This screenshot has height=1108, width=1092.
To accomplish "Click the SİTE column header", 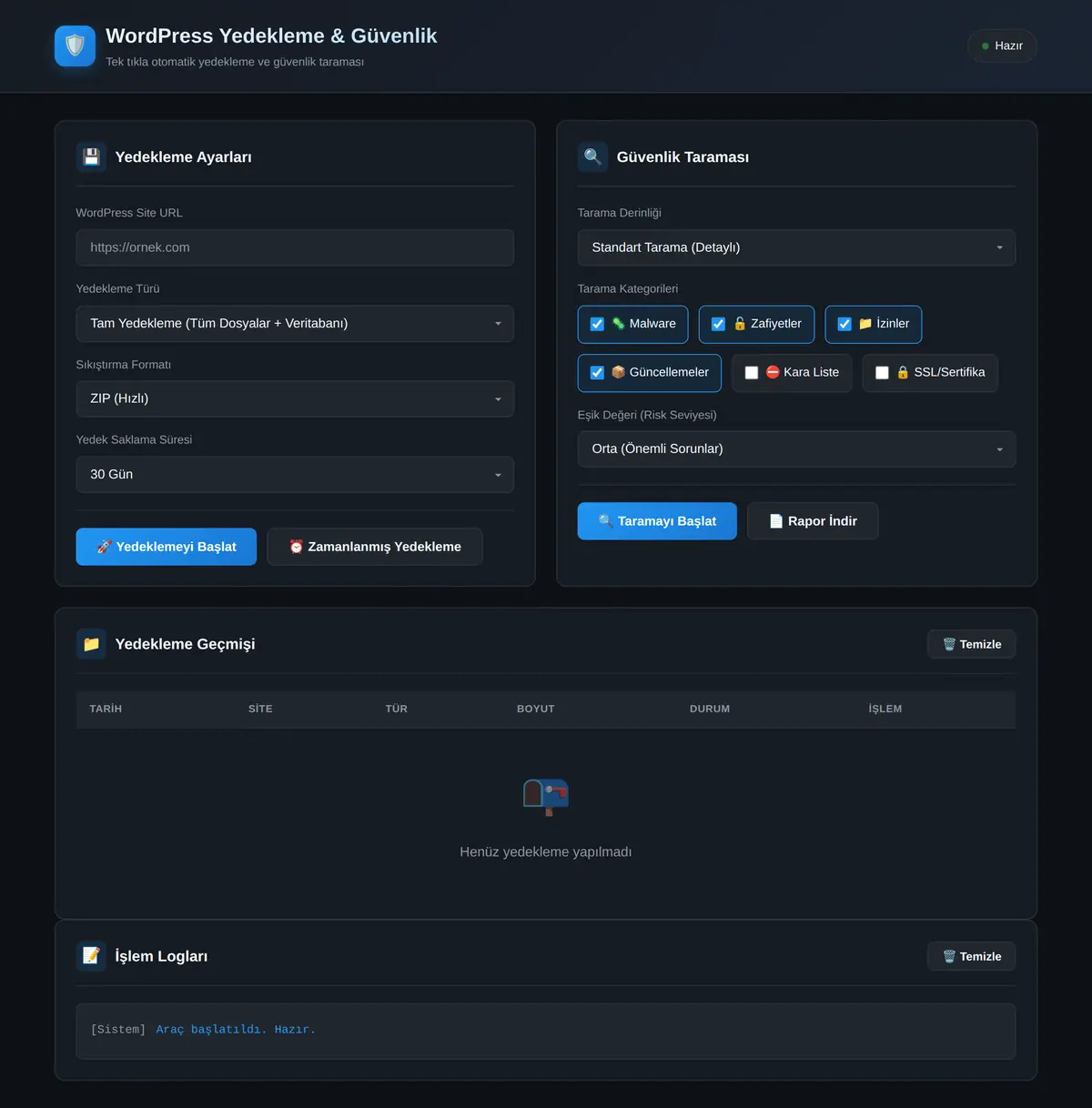I will [260, 709].
